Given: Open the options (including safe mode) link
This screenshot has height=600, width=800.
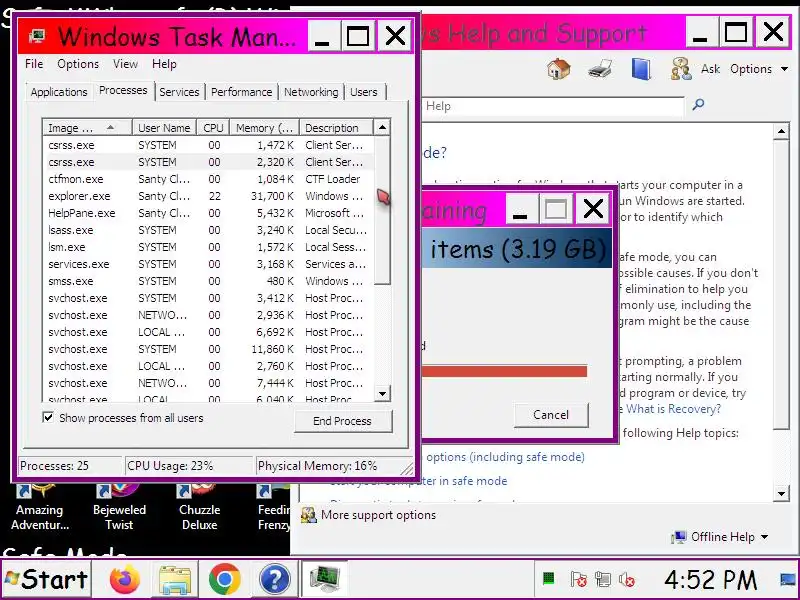Looking at the screenshot, I should click(505, 457).
